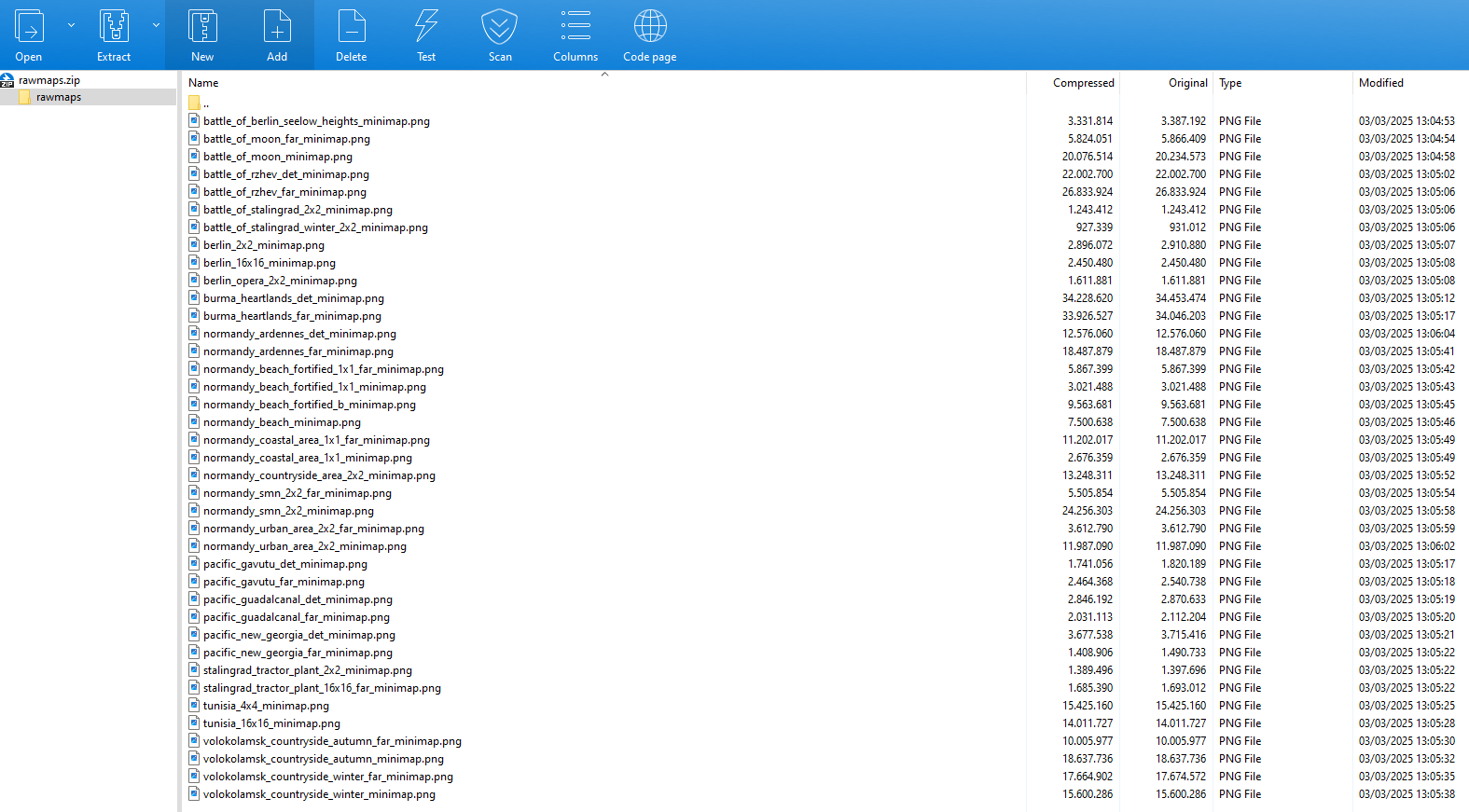This screenshot has width=1469, height=812.
Task: Click the file icon of normandy_beach_fortified_b_minimap.png
Action: (194, 404)
